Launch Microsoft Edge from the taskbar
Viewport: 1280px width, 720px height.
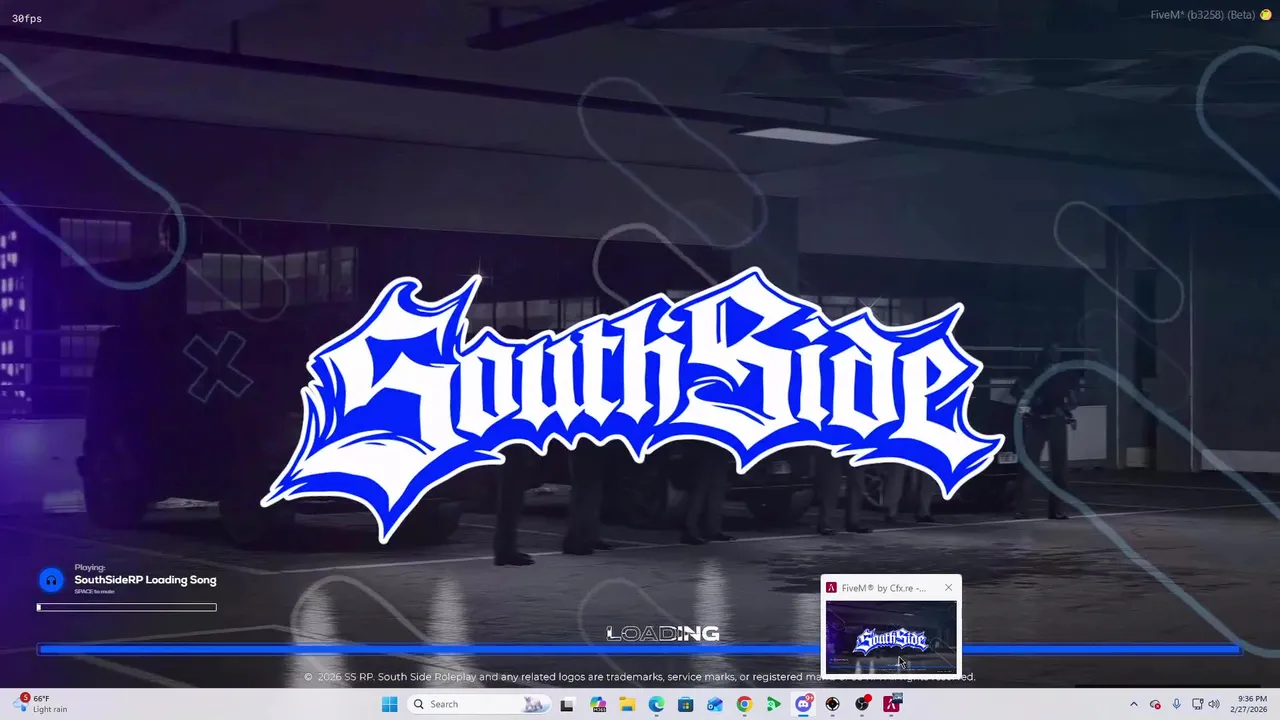(x=656, y=704)
